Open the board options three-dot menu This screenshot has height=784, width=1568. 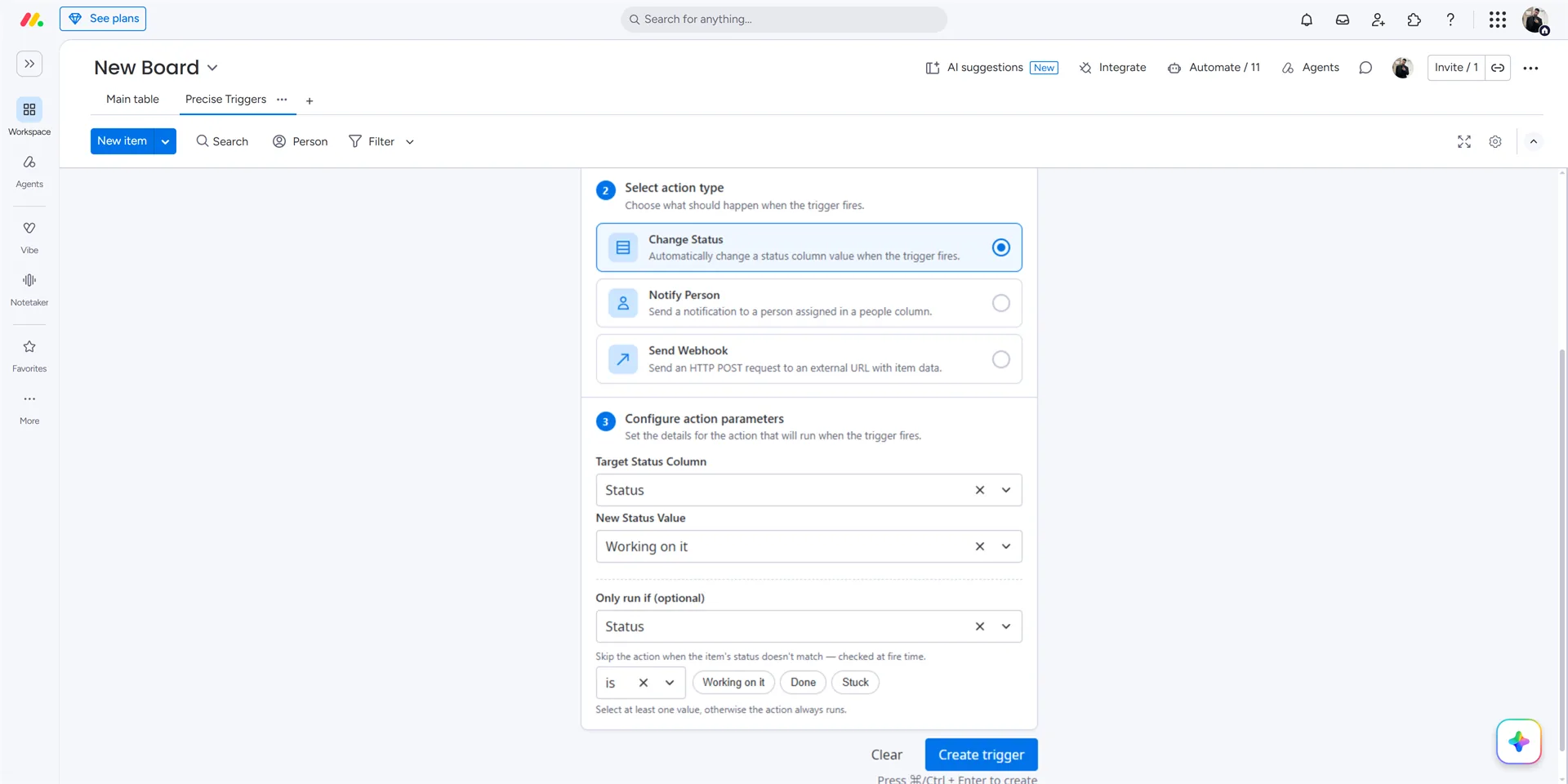tap(1531, 68)
